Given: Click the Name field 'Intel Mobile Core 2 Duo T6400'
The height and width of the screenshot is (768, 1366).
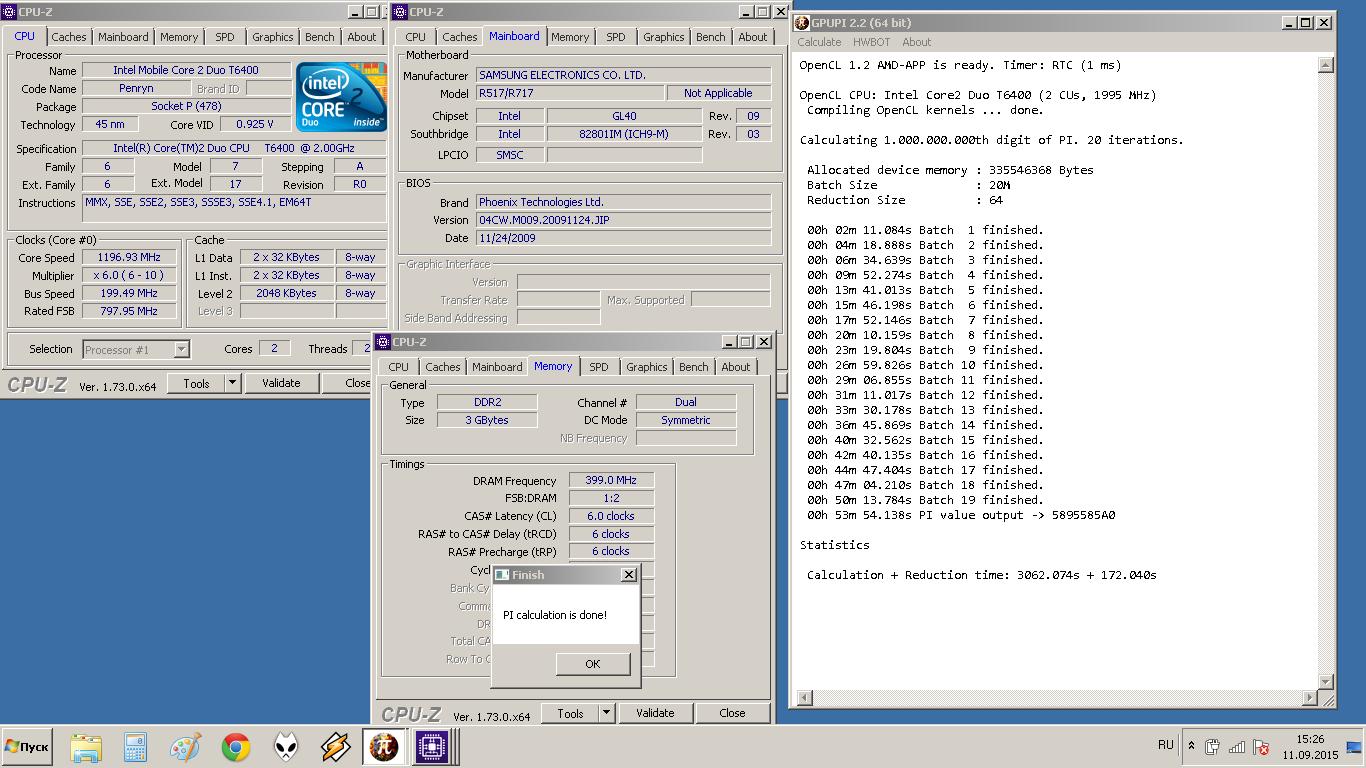Looking at the screenshot, I should click(186, 71).
